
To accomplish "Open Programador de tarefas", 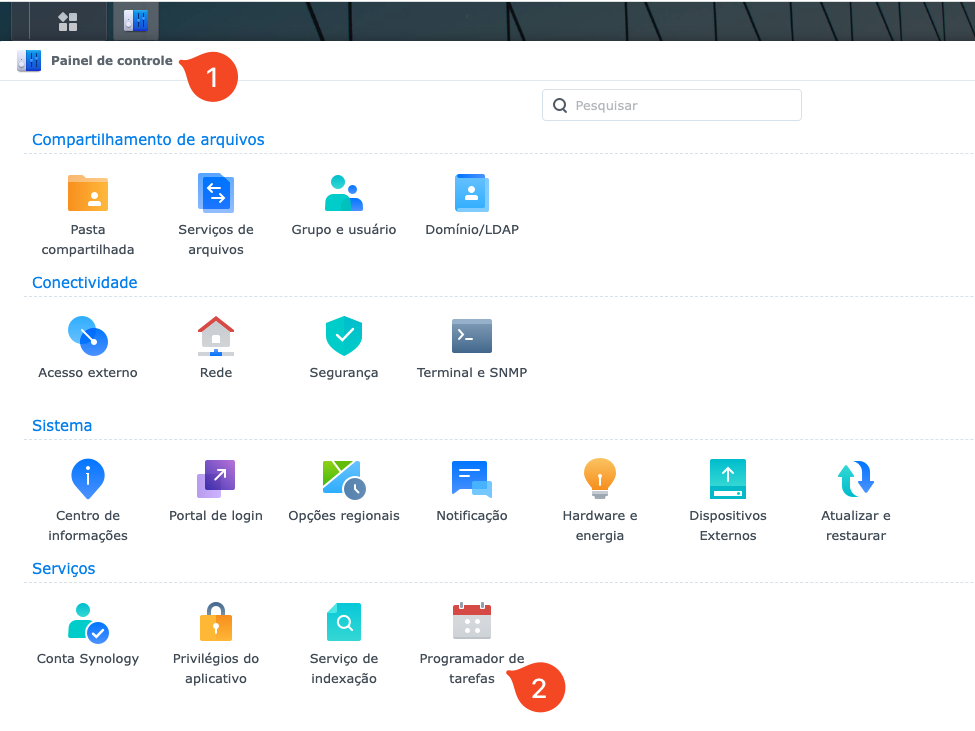I will tap(472, 623).
